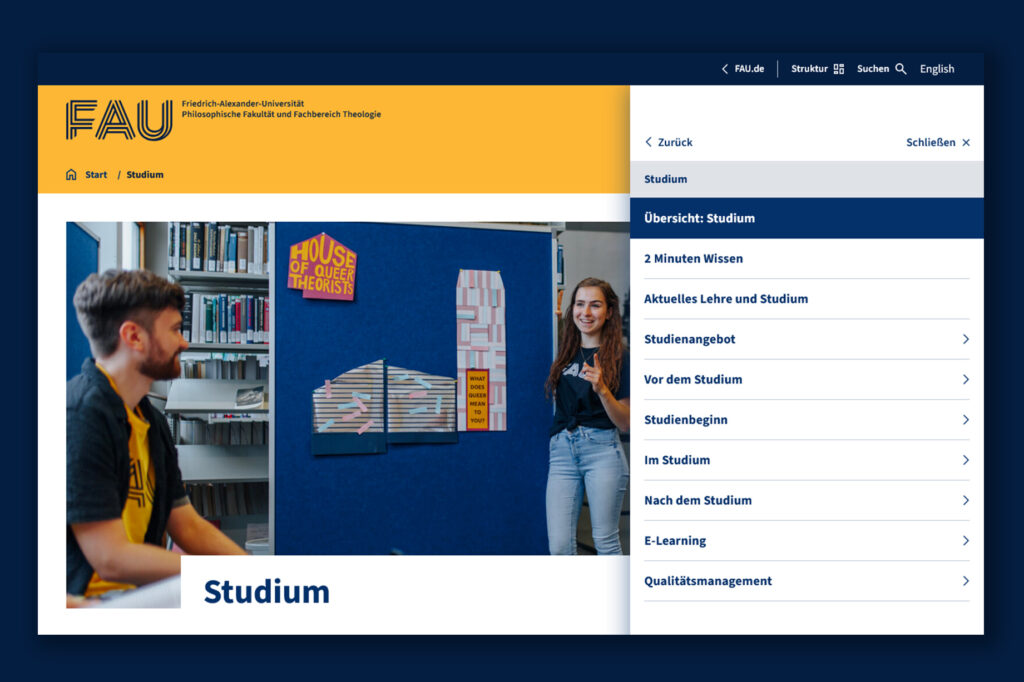Click the FAU logo
Screen dimensions: 1024x682
tap(118, 119)
